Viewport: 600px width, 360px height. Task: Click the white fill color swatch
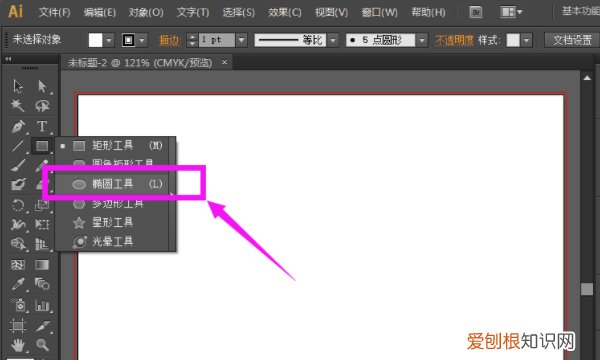[96, 40]
